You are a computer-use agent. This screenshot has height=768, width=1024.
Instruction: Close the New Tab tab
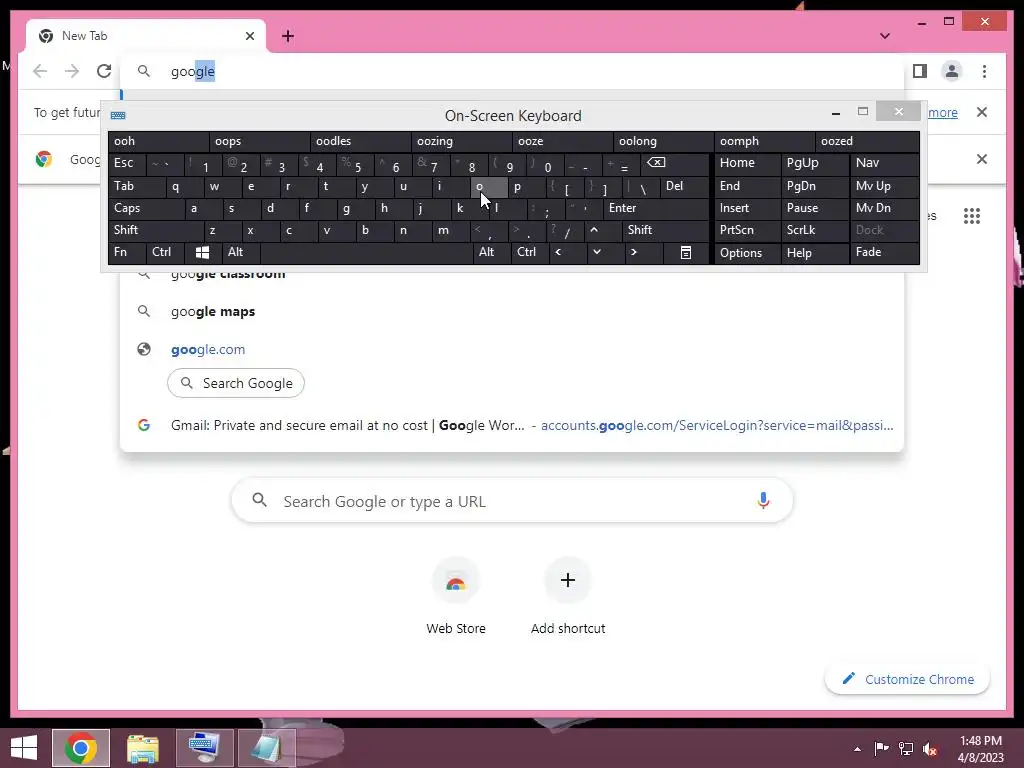[249, 36]
